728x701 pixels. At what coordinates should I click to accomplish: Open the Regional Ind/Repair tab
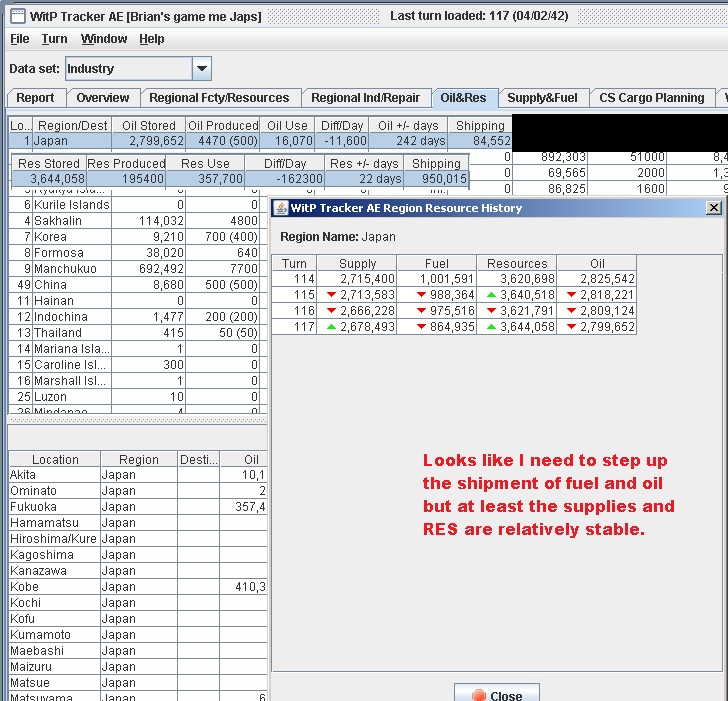pyautogui.click(x=365, y=98)
